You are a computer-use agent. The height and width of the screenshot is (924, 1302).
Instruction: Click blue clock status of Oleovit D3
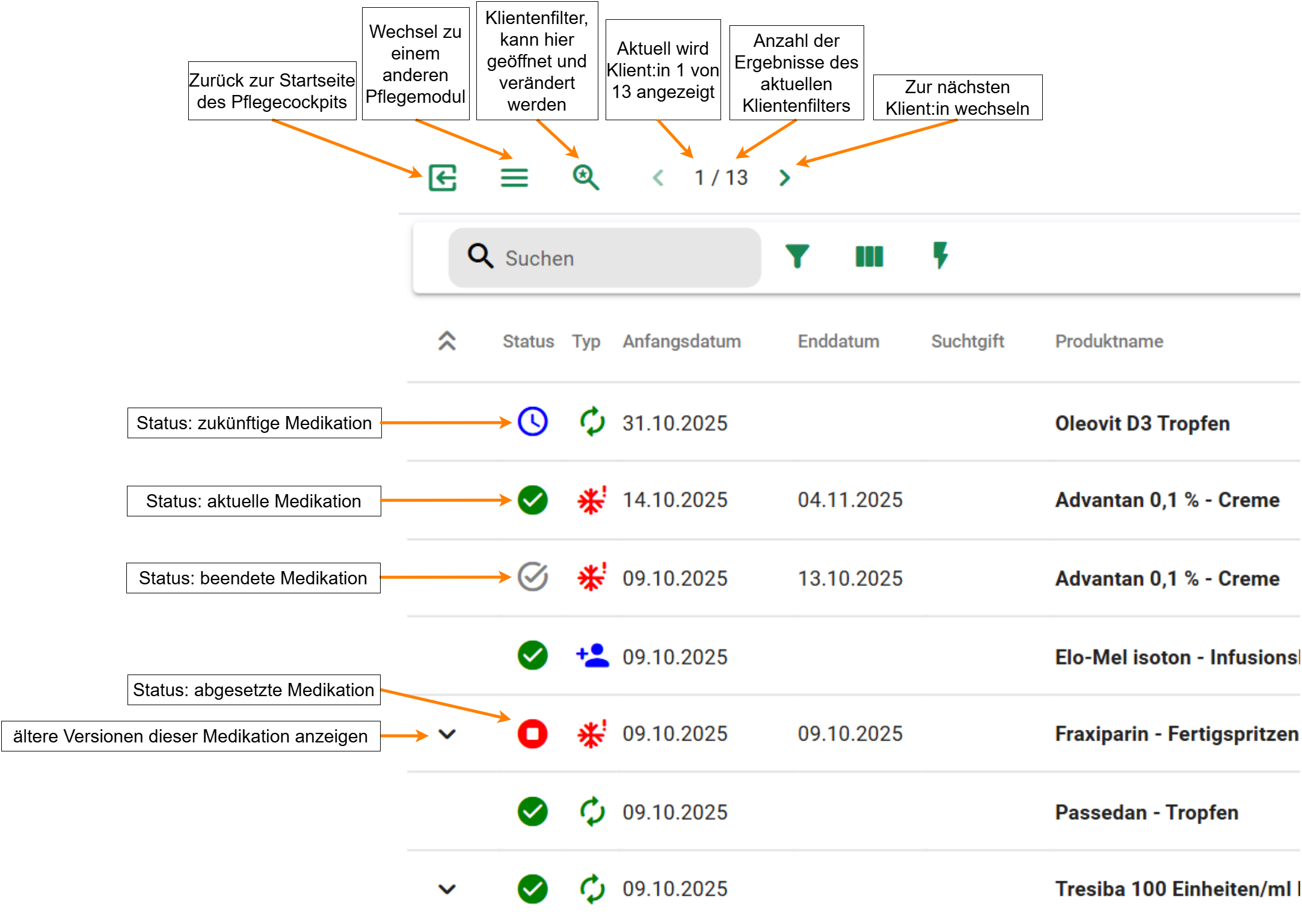tap(532, 421)
